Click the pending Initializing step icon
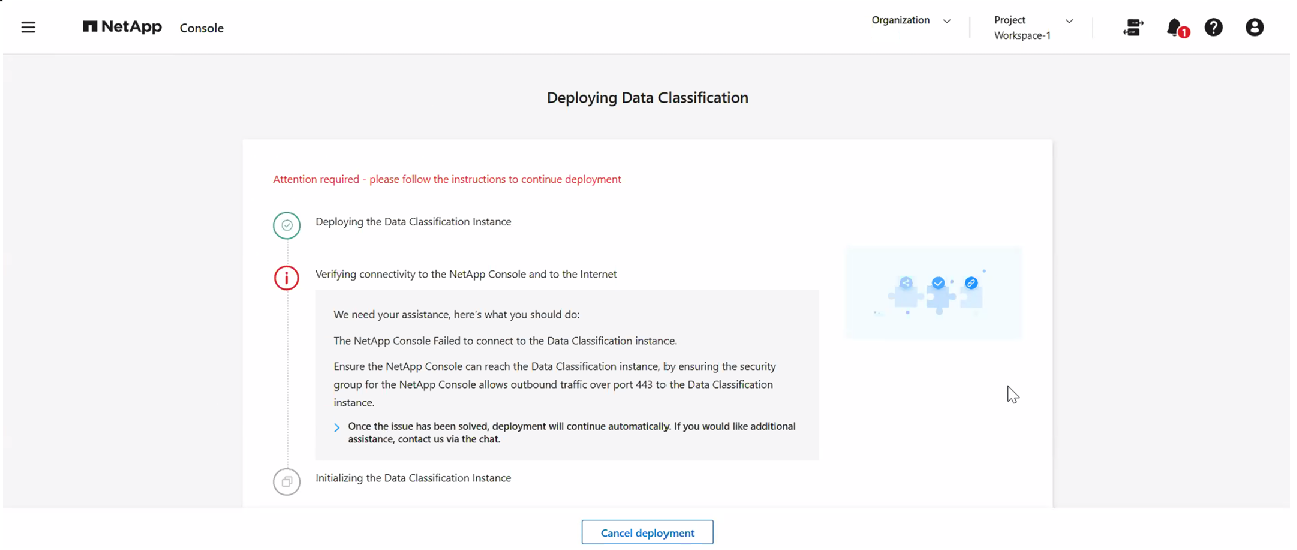This screenshot has height=550, width=1297. coord(287,482)
